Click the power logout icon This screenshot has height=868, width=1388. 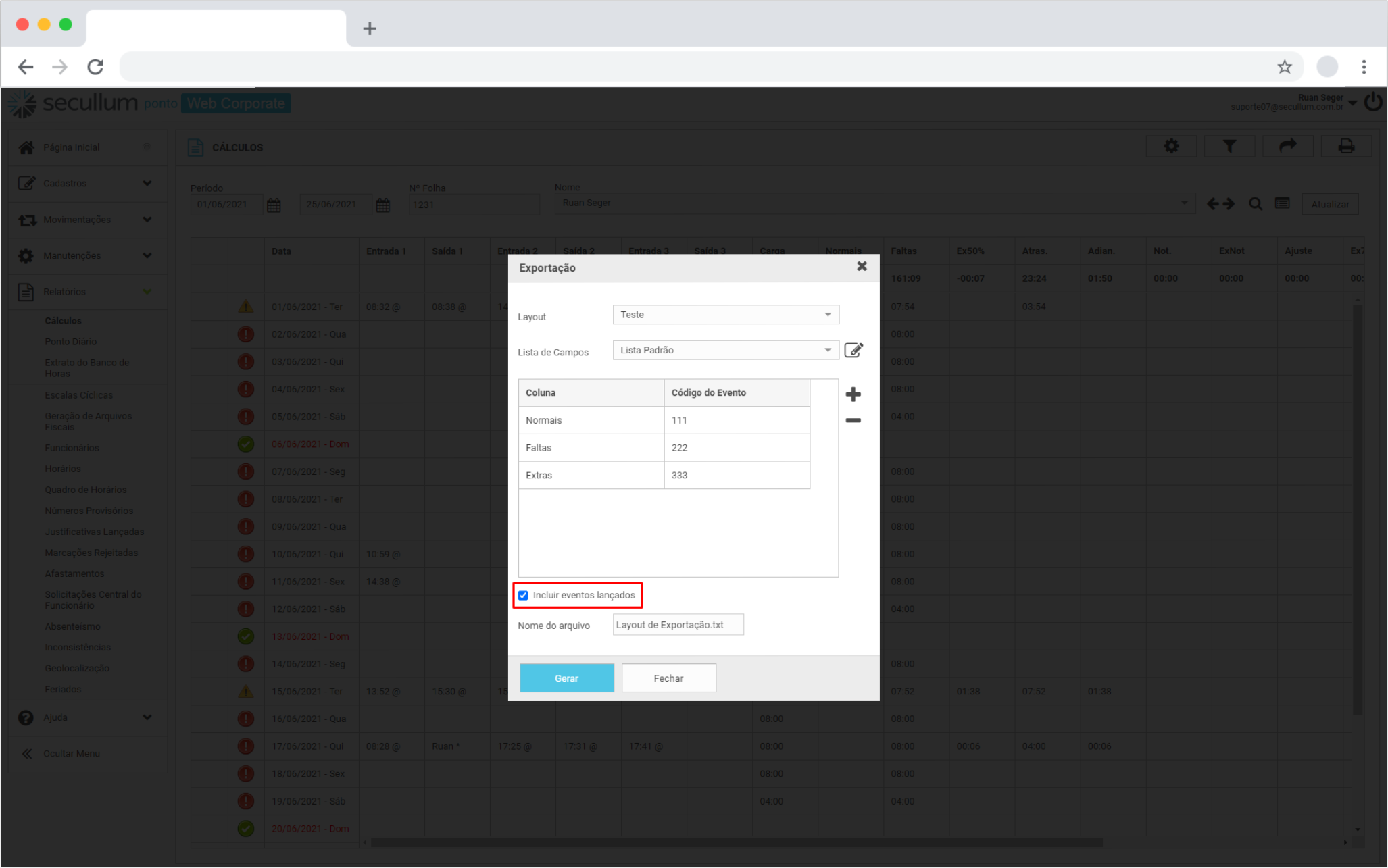(x=1373, y=103)
